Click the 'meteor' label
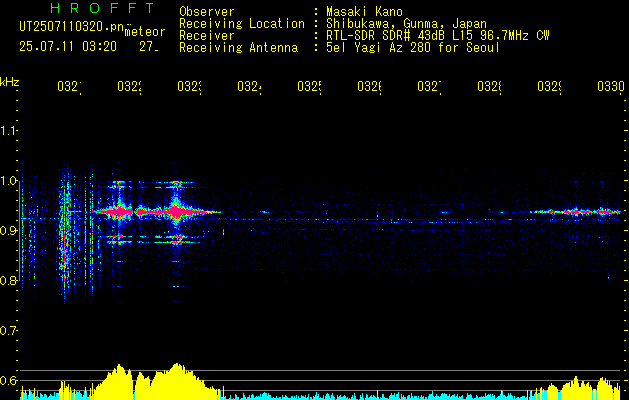 pos(145,32)
